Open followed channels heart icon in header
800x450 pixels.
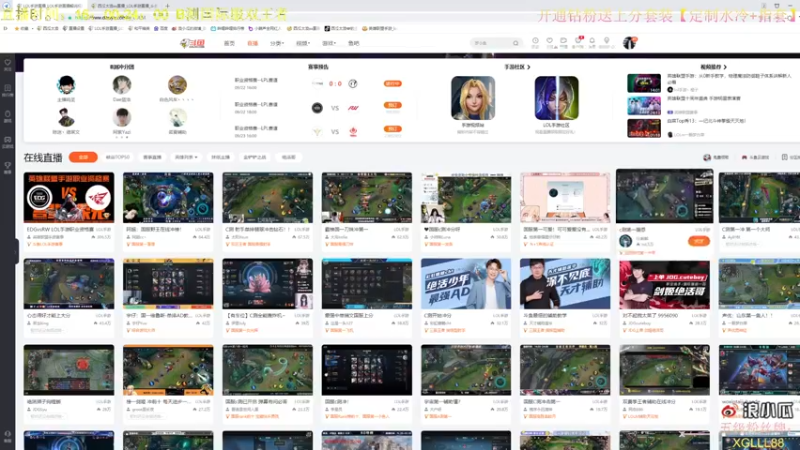(549, 42)
